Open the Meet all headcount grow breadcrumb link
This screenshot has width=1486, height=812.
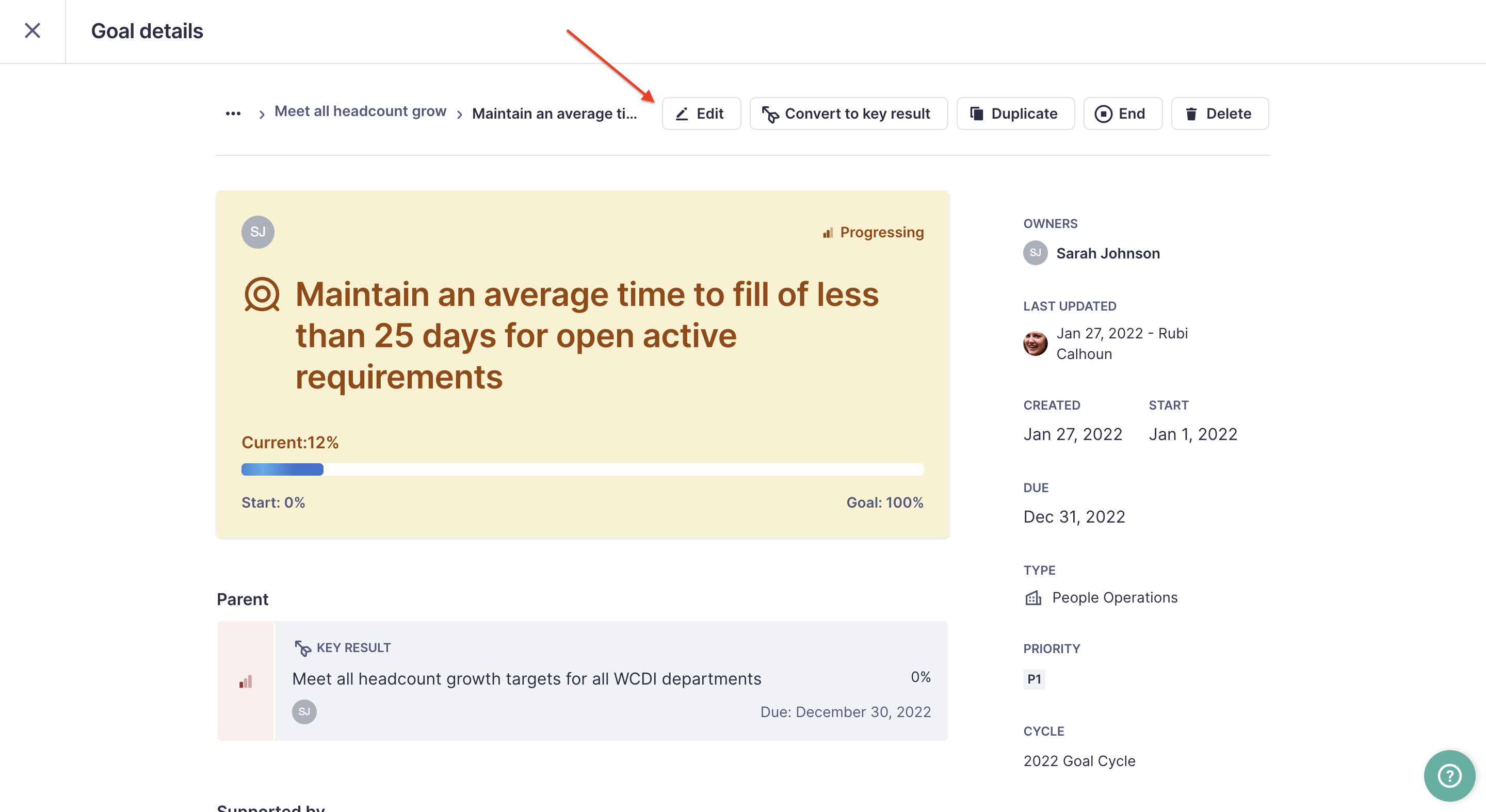tap(360, 111)
